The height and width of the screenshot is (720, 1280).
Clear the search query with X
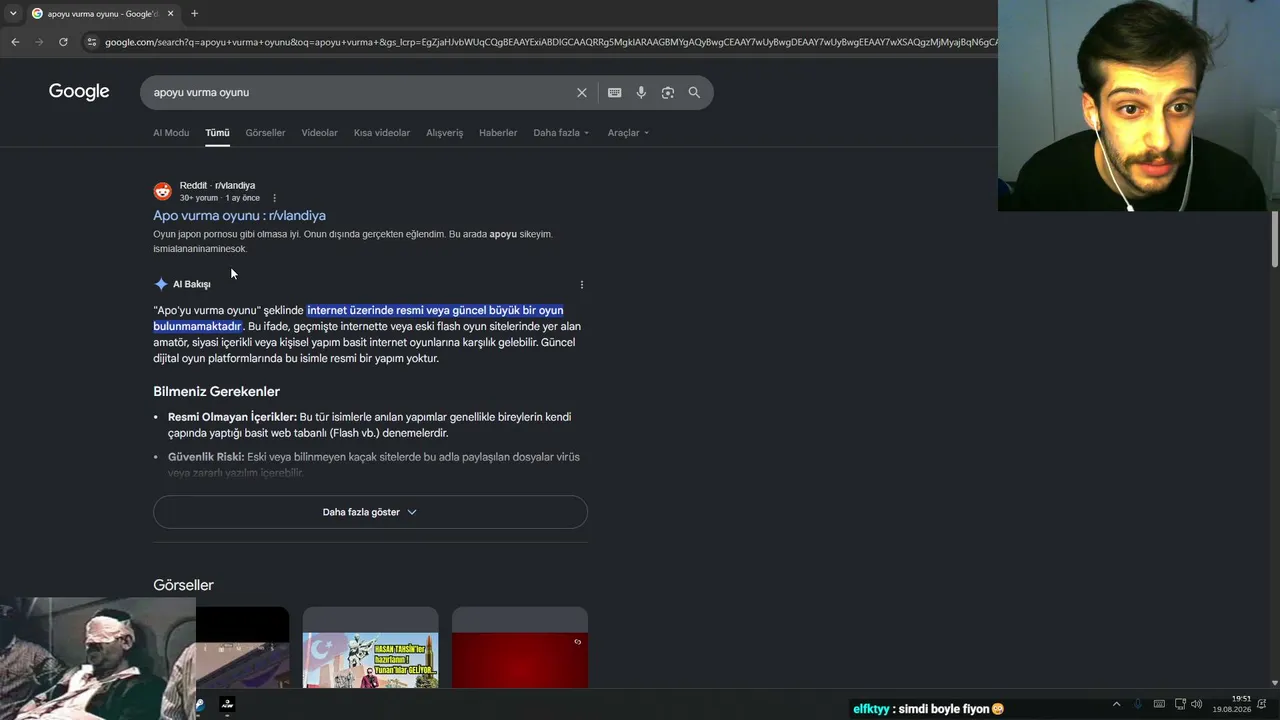(581, 92)
